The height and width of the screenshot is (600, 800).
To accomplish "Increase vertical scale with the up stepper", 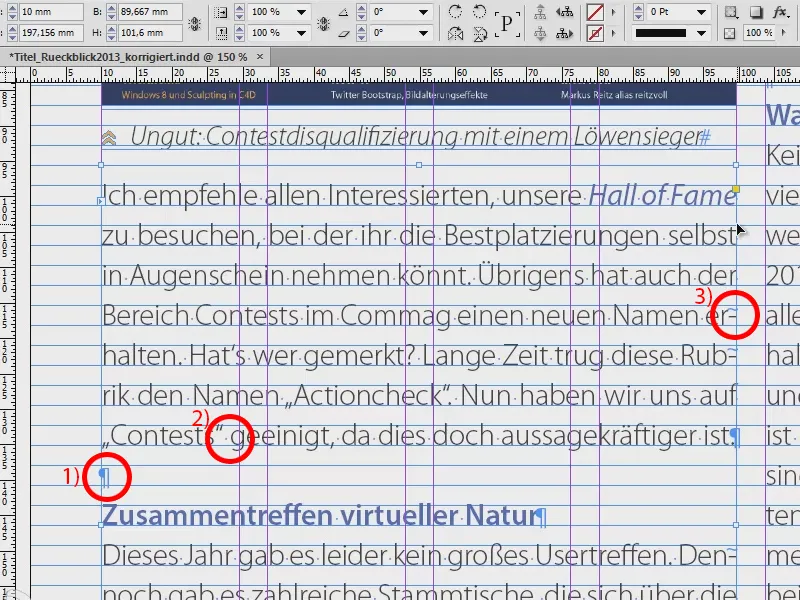I will point(238,29).
